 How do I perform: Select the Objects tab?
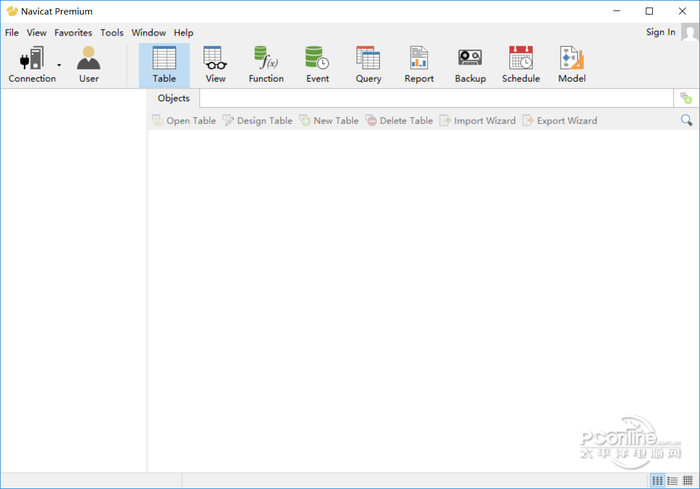(x=174, y=98)
